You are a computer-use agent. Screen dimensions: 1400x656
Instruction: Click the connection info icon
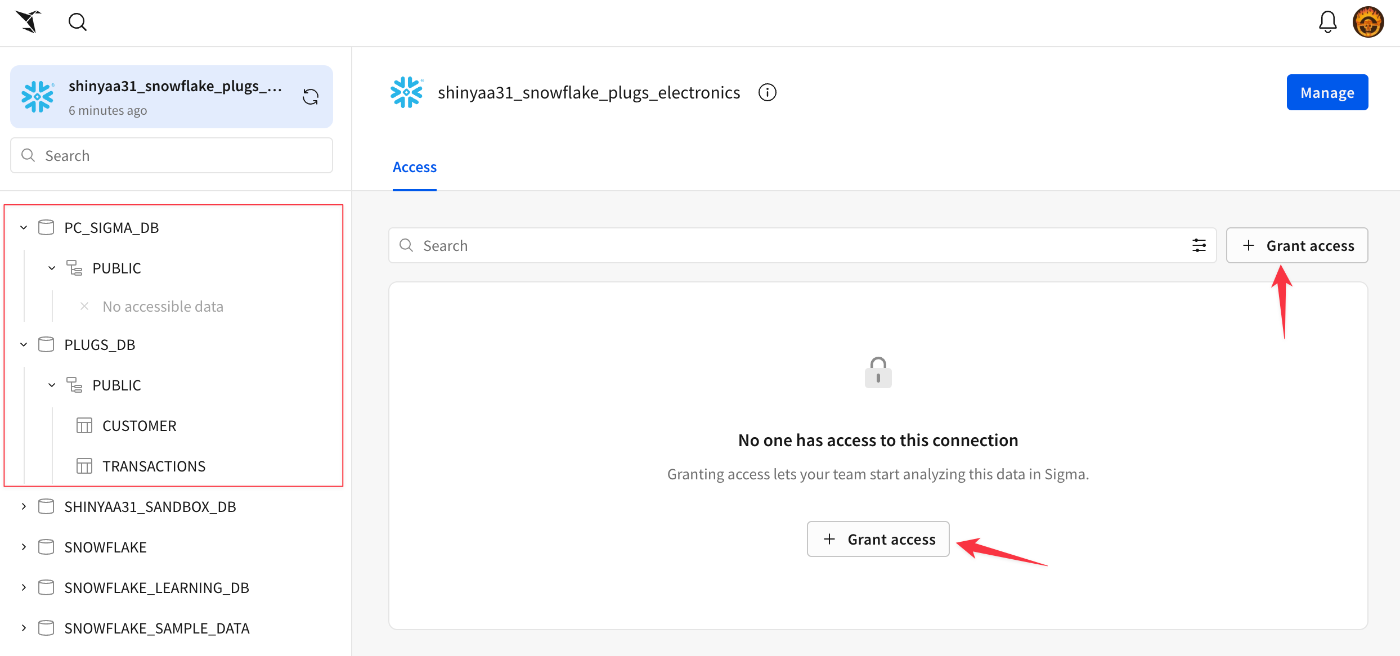pos(767,93)
